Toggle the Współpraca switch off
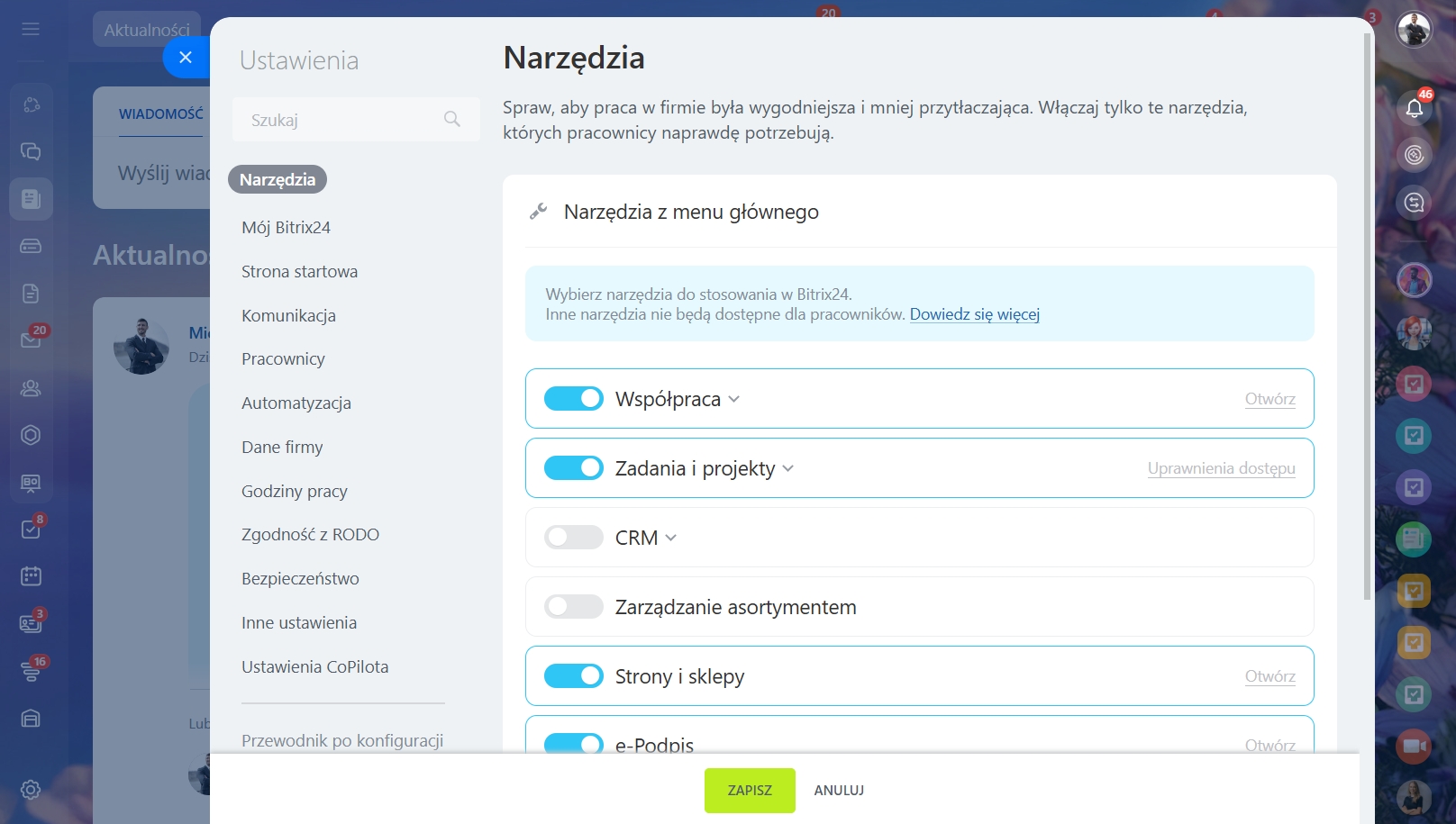The height and width of the screenshot is (824, 1456). (x=574, y=398)
